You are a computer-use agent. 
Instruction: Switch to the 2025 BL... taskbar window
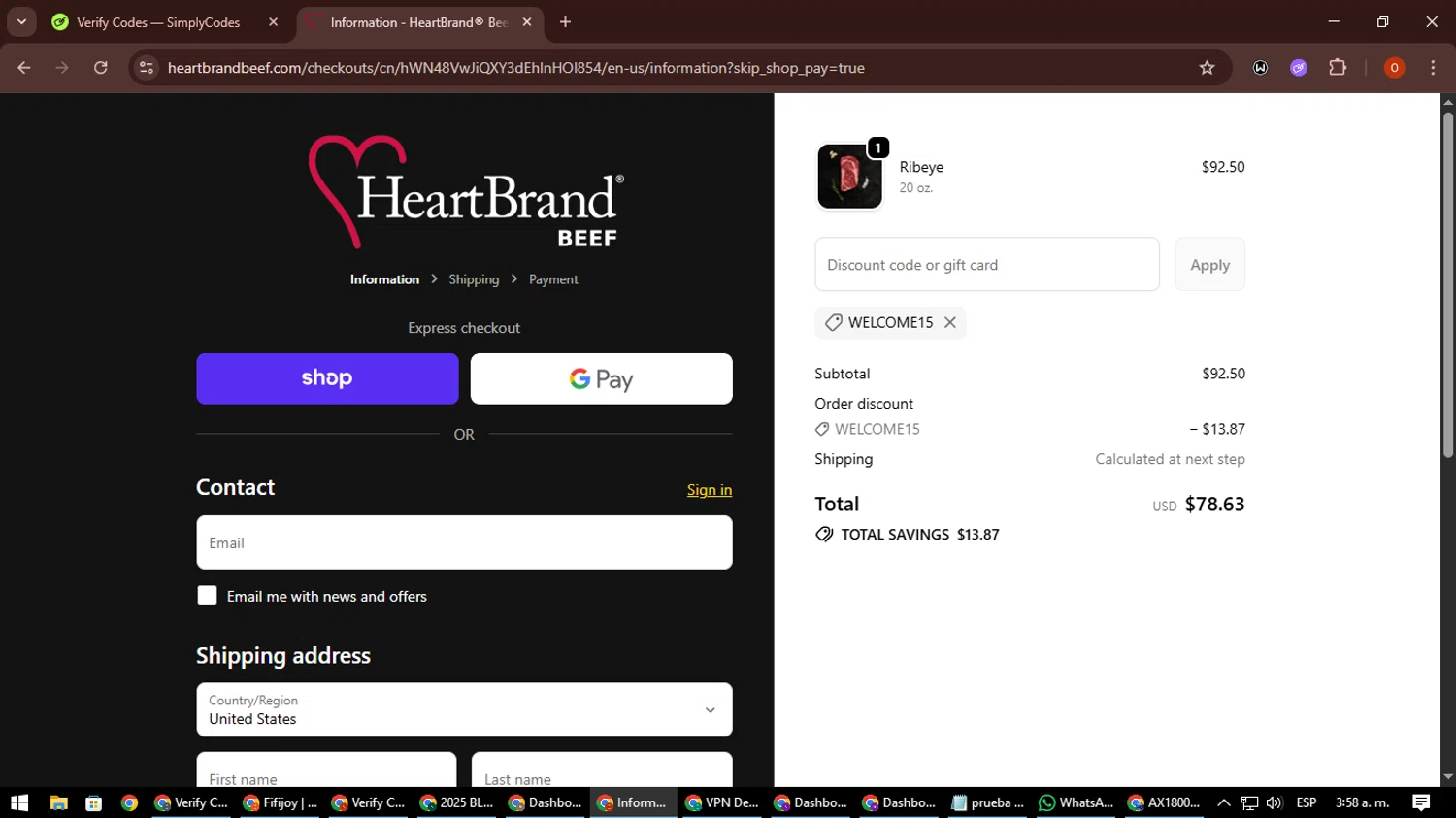pyautogui.click(x=457, y=802)
